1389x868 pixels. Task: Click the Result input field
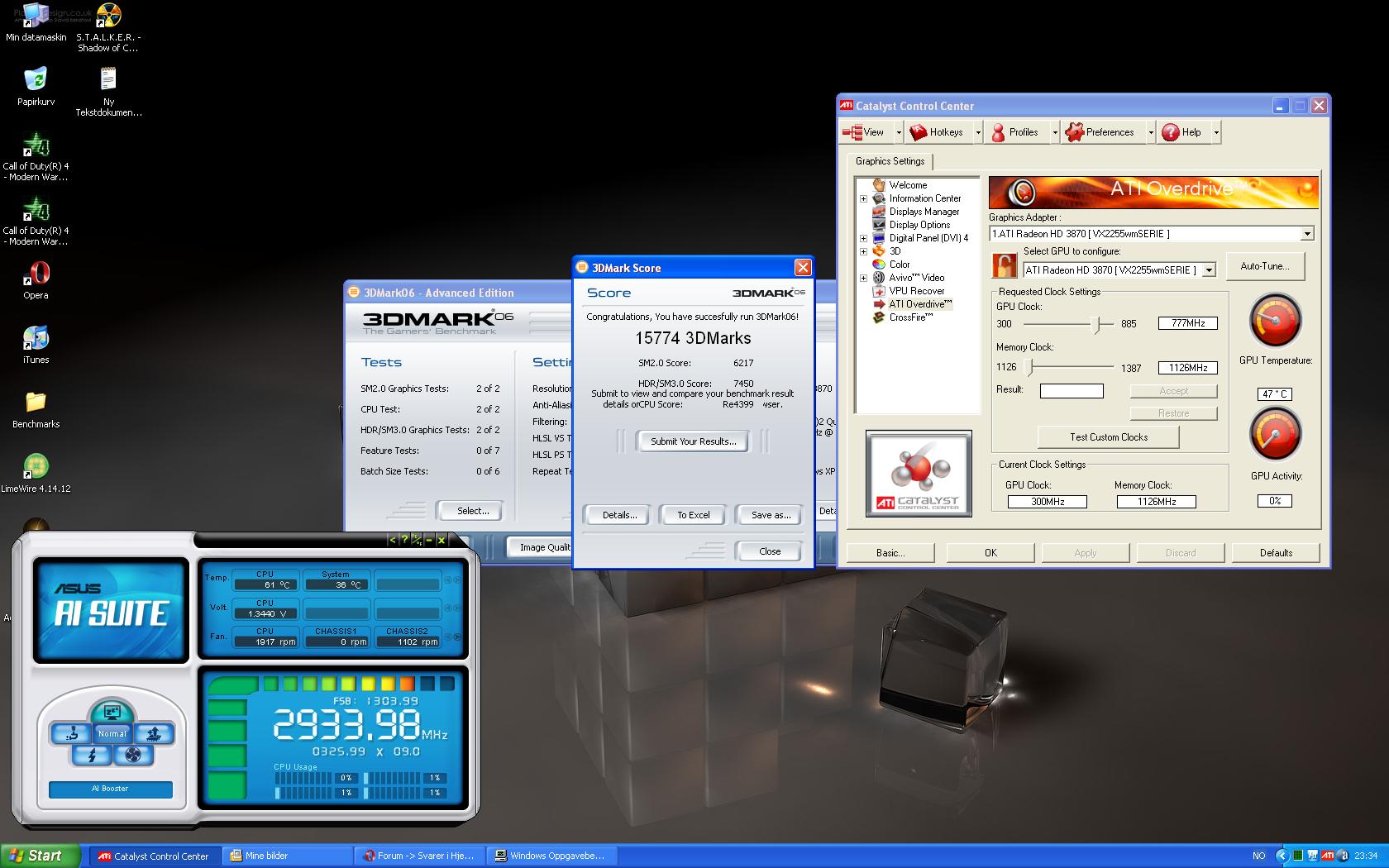click(x=1072, y=391)
